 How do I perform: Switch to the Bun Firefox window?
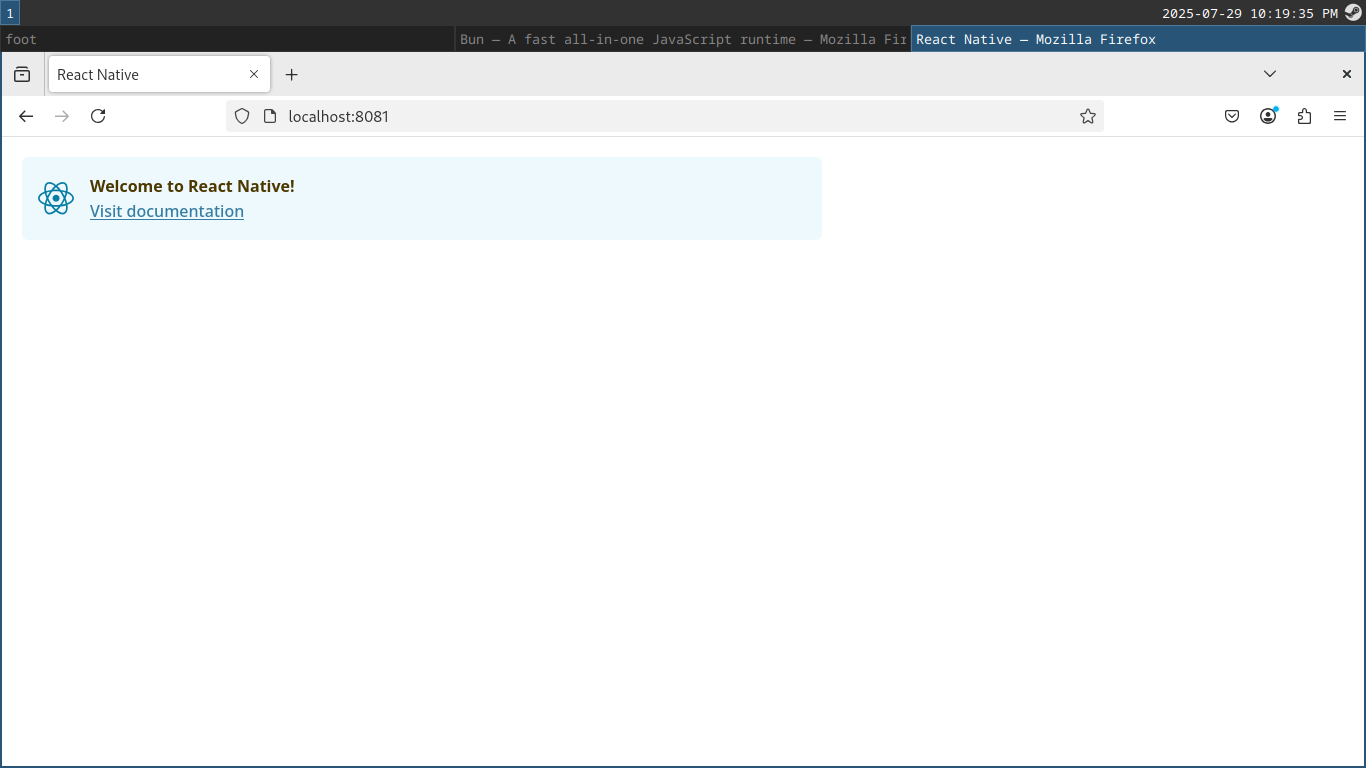coord(682,40)
